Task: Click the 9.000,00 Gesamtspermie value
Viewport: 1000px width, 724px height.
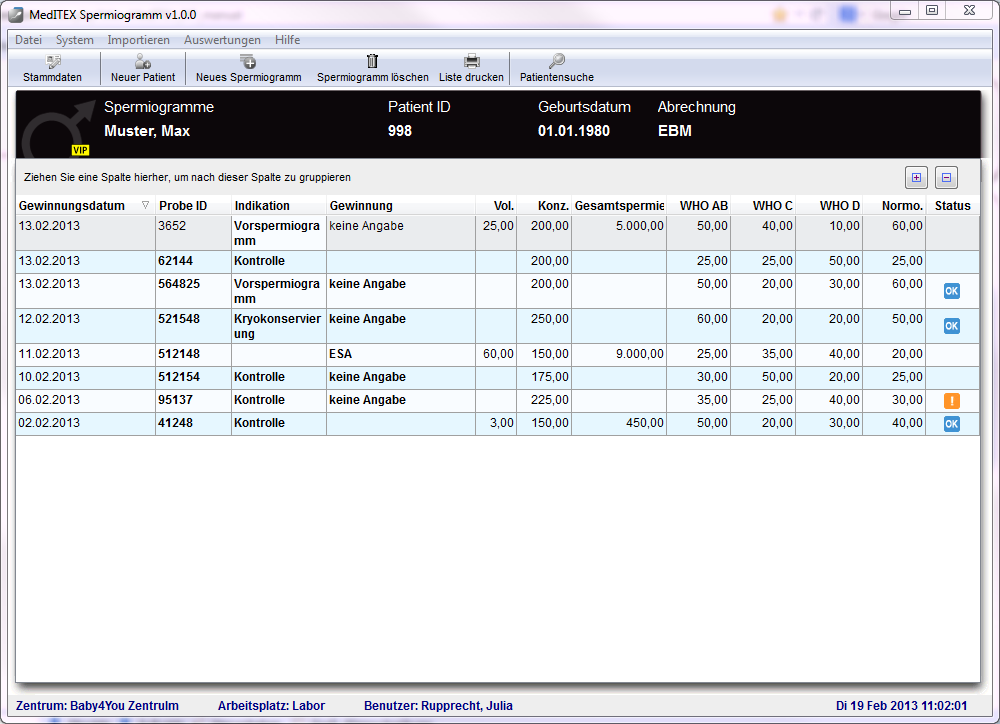Action: point(640,354)
